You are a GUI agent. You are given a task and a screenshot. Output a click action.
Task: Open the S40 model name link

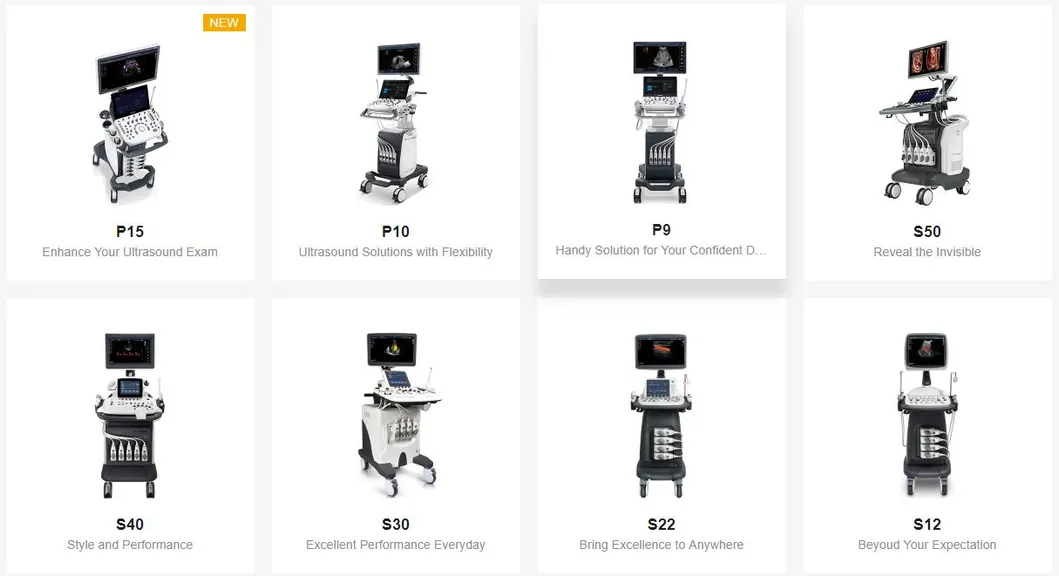pos(130,525)
